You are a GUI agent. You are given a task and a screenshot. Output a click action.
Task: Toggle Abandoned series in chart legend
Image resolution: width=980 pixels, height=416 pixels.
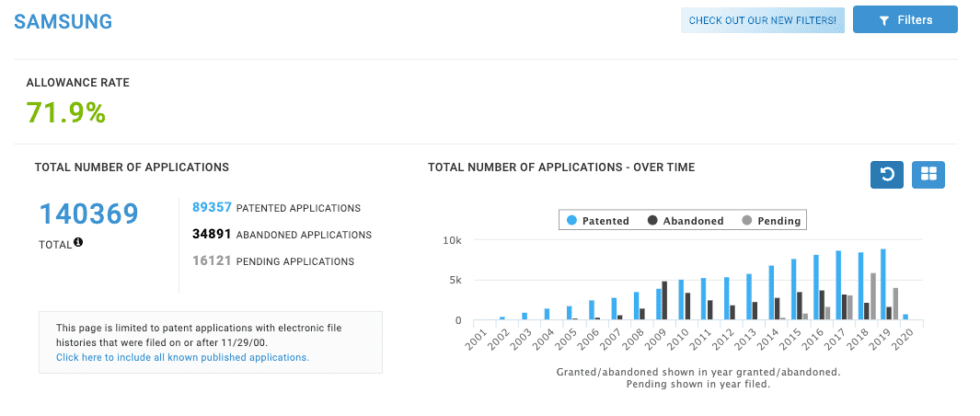pyautogui.click(x=686, y=220)
